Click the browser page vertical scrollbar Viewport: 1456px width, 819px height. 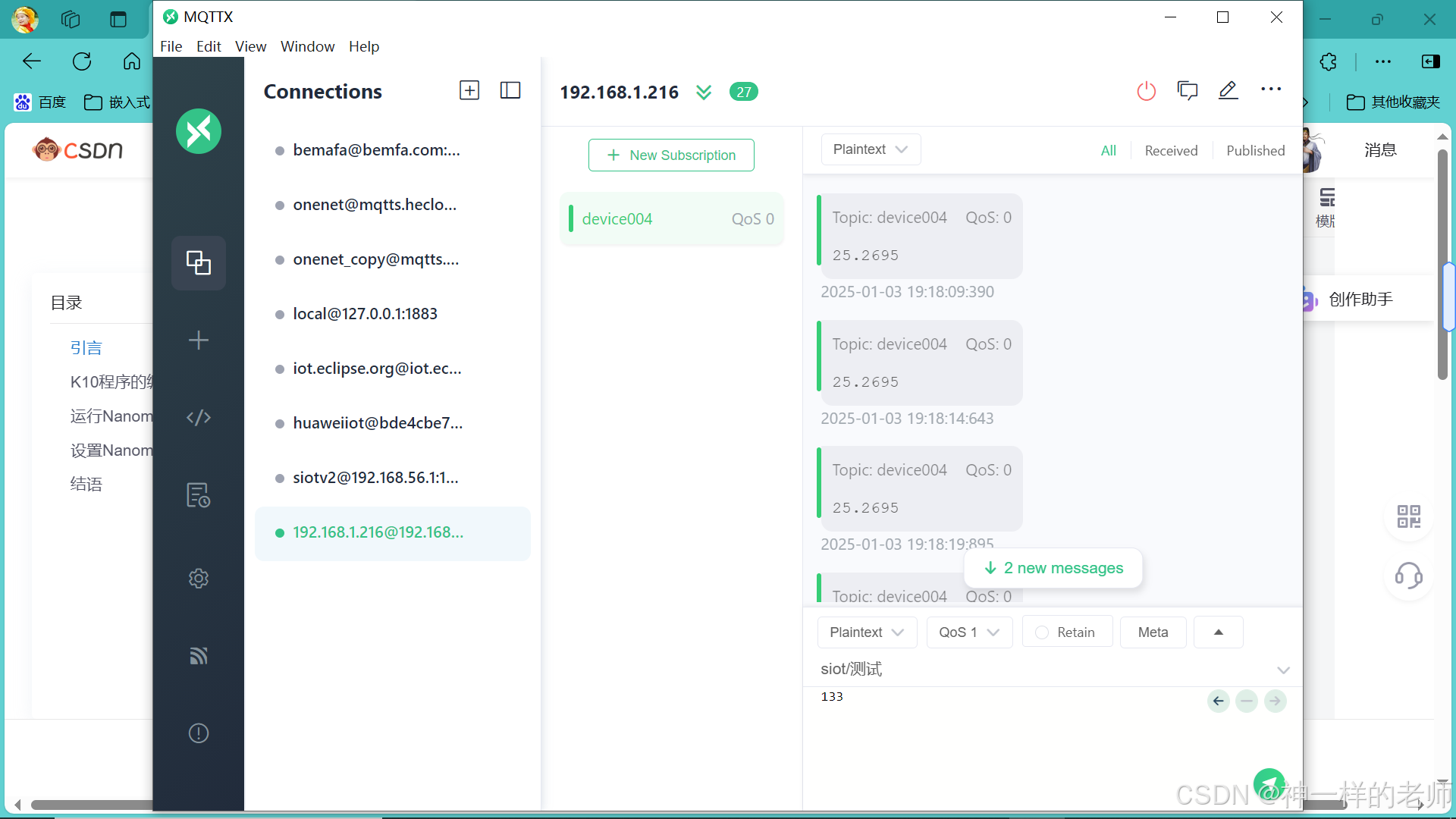(x=1442, y=265)
